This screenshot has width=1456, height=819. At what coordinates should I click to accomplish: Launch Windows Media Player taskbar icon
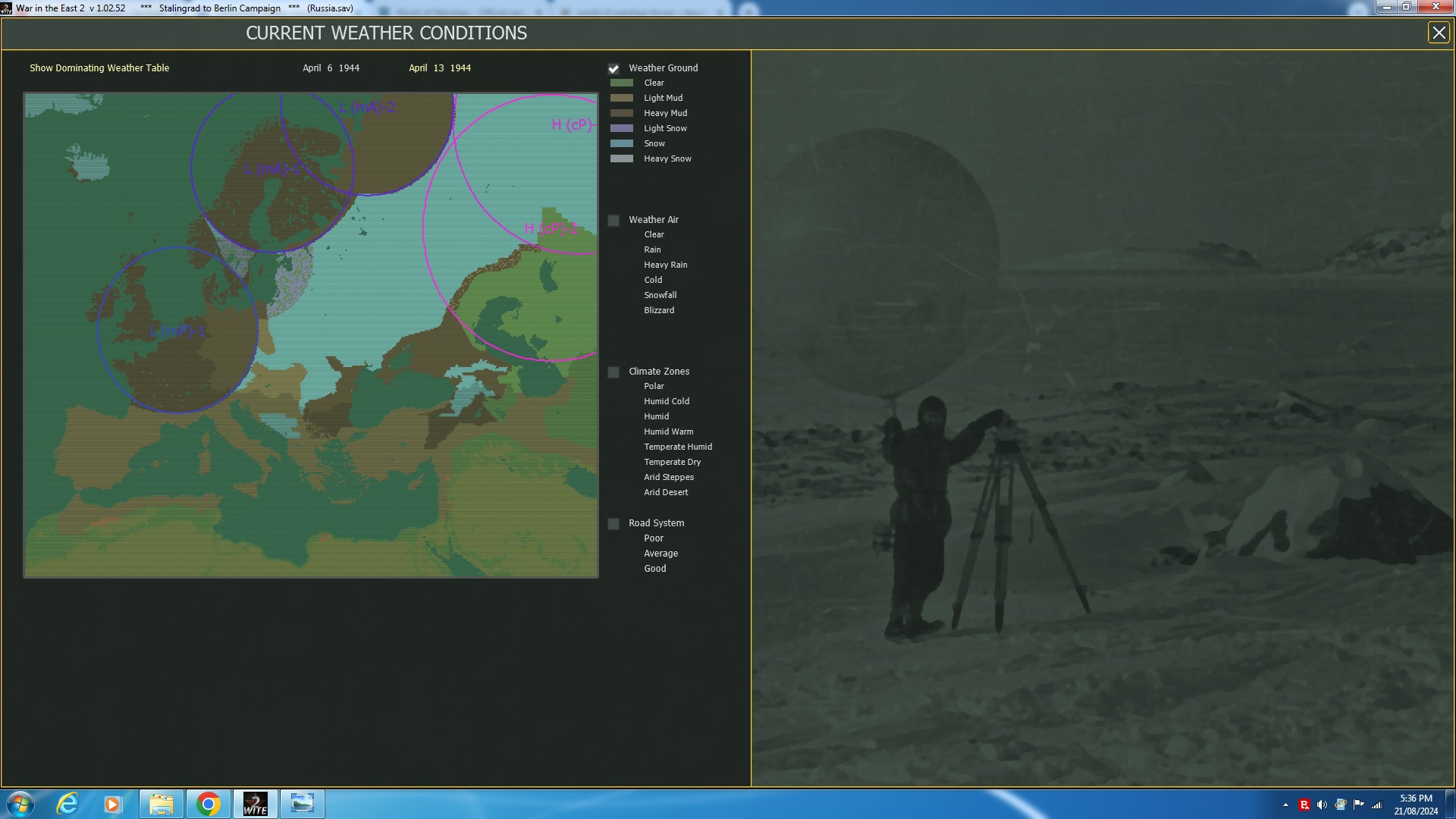113,804
